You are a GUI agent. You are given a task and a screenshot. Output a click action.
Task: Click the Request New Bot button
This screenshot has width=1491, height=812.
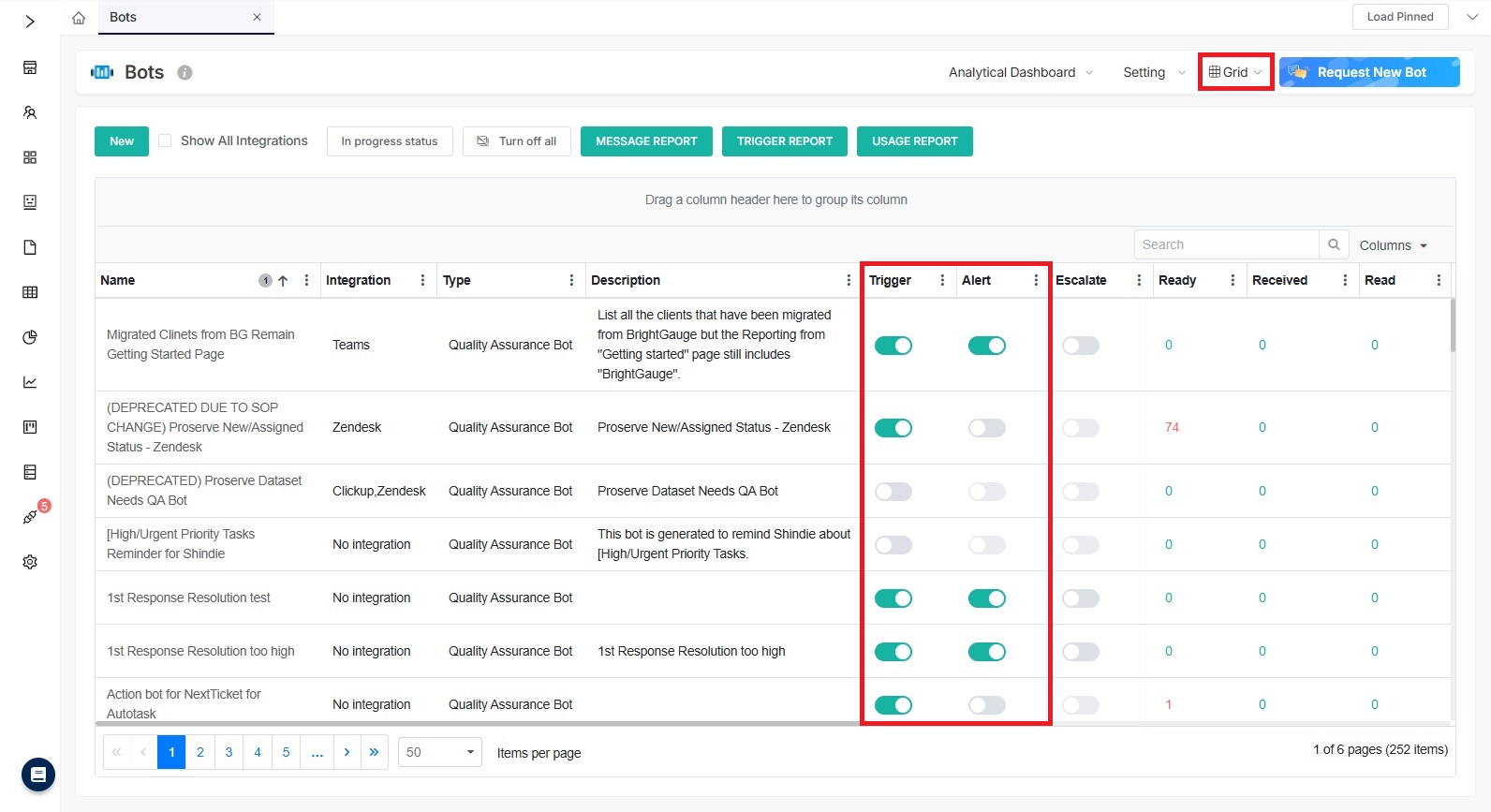click(1369, 72)
